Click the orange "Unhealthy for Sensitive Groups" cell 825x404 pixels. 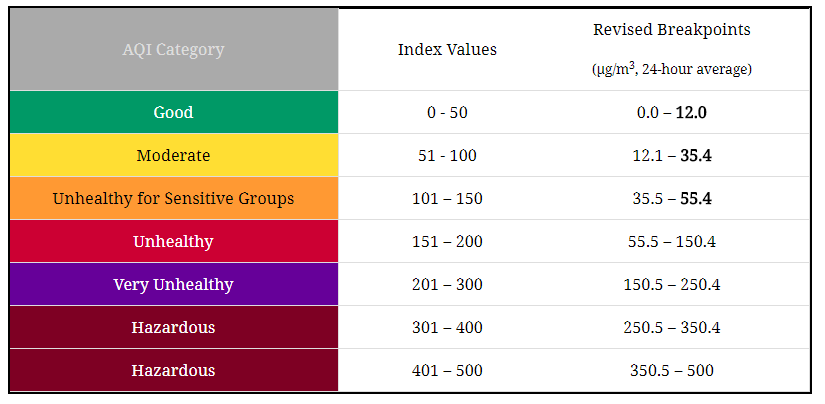point(173,199)
